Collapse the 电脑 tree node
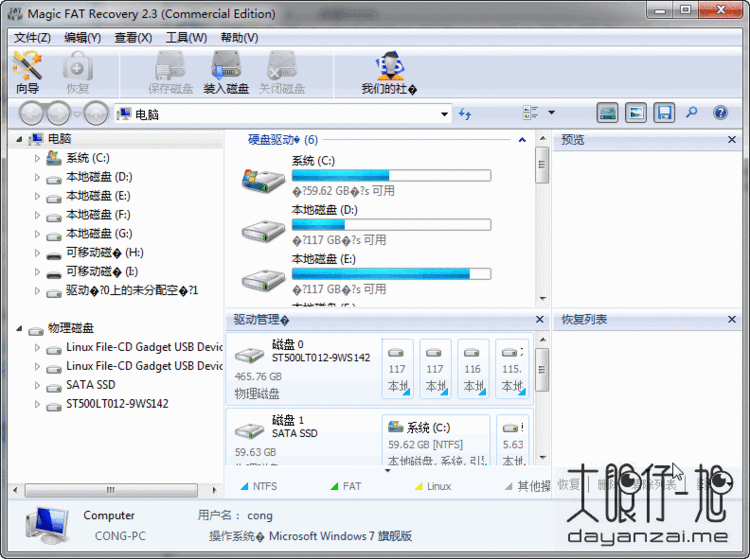The width and height of the screenshot is (750, 559). click(x=19, y=139)
